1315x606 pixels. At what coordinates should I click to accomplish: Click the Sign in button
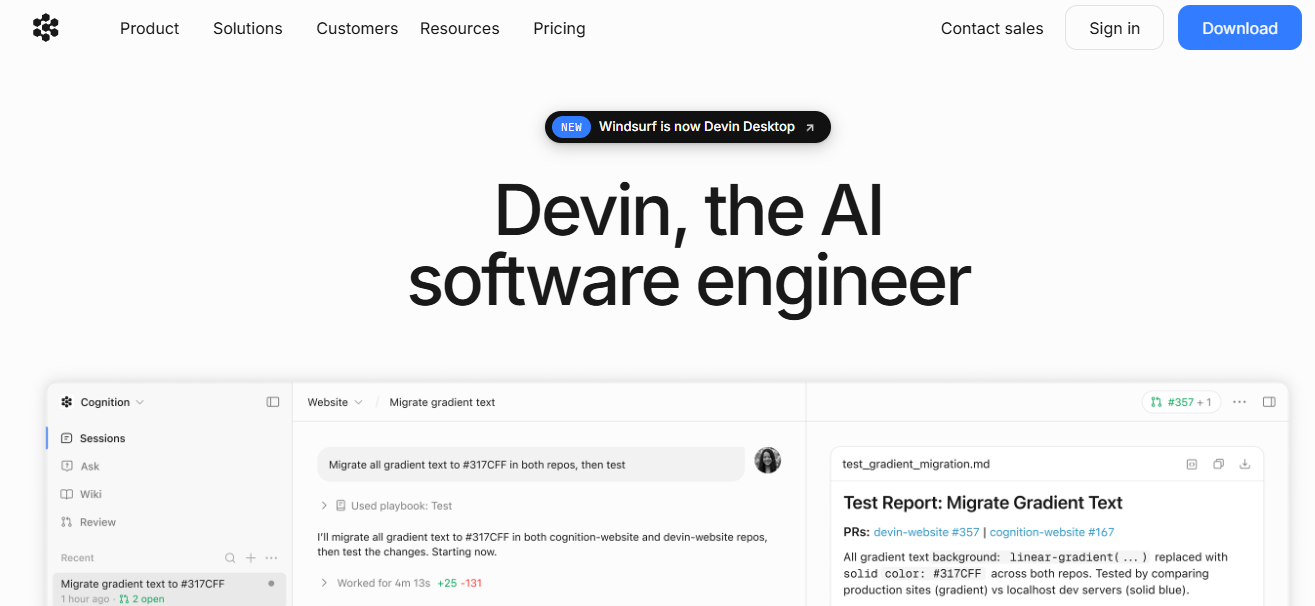pos(1114,28)
